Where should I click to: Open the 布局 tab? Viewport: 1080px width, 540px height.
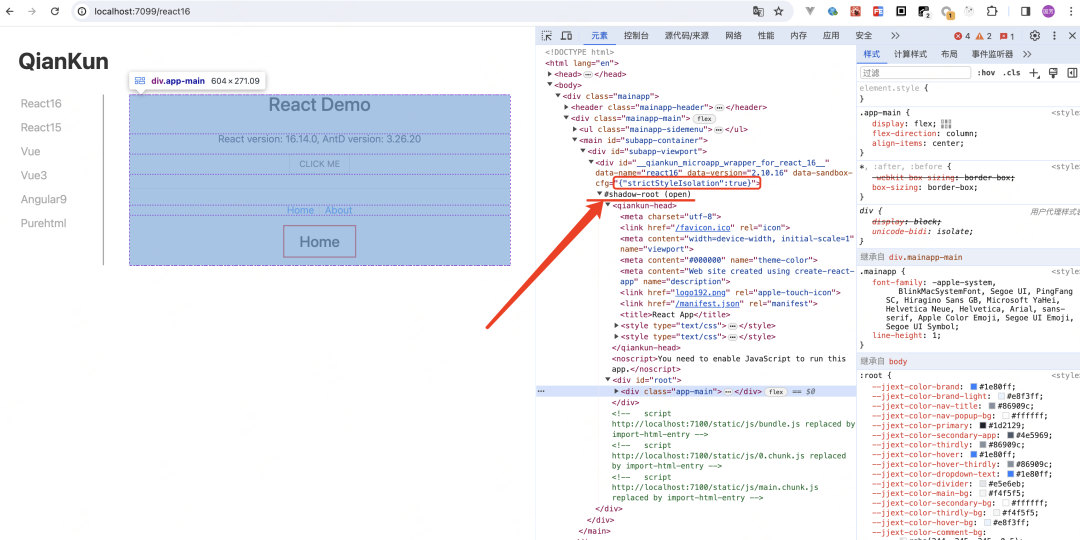(x=949, y=54)
